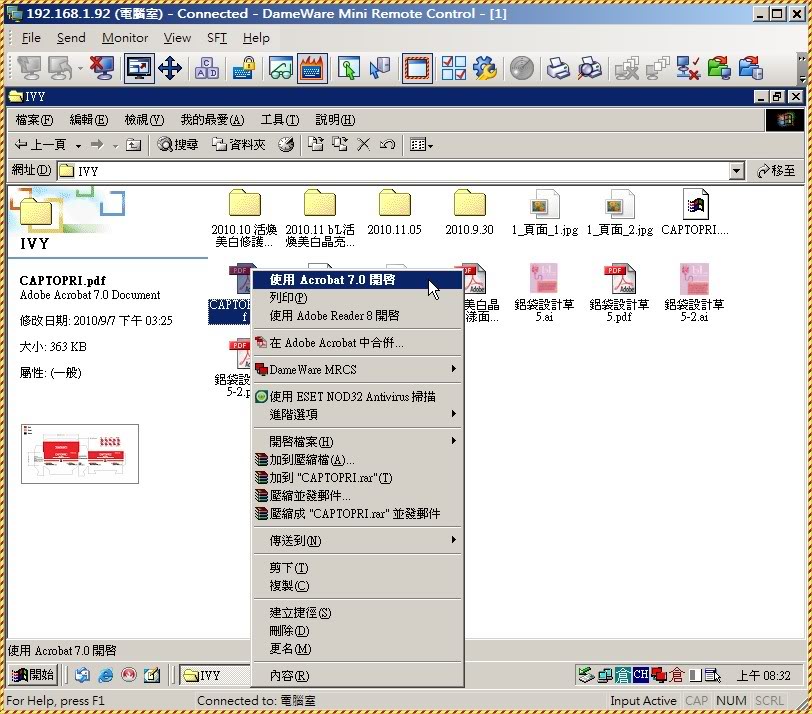This screenshot has height=714, width=812.
Task: Click the ABC letter blocks toolbar icon
Action: (207, 68)
